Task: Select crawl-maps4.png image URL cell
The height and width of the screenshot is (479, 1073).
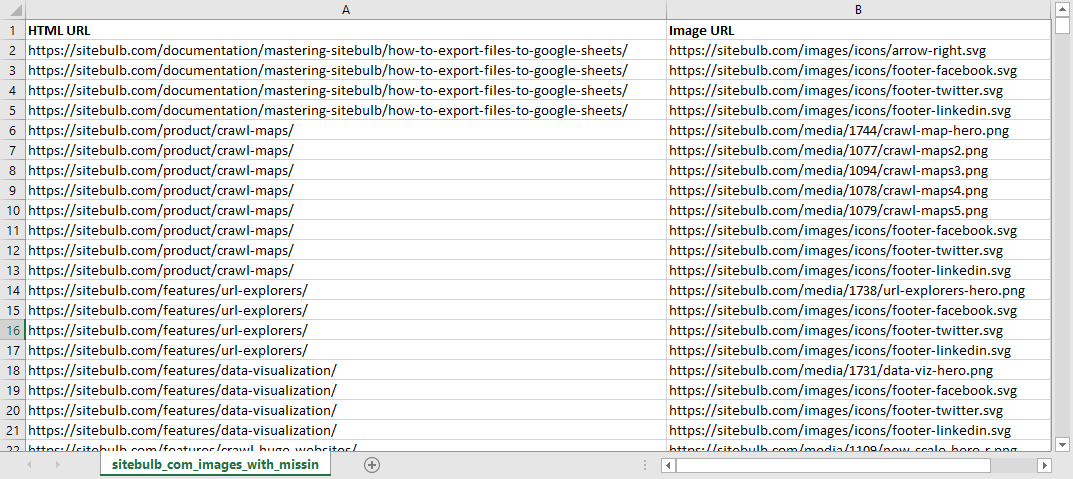Action: pos(858,190)
